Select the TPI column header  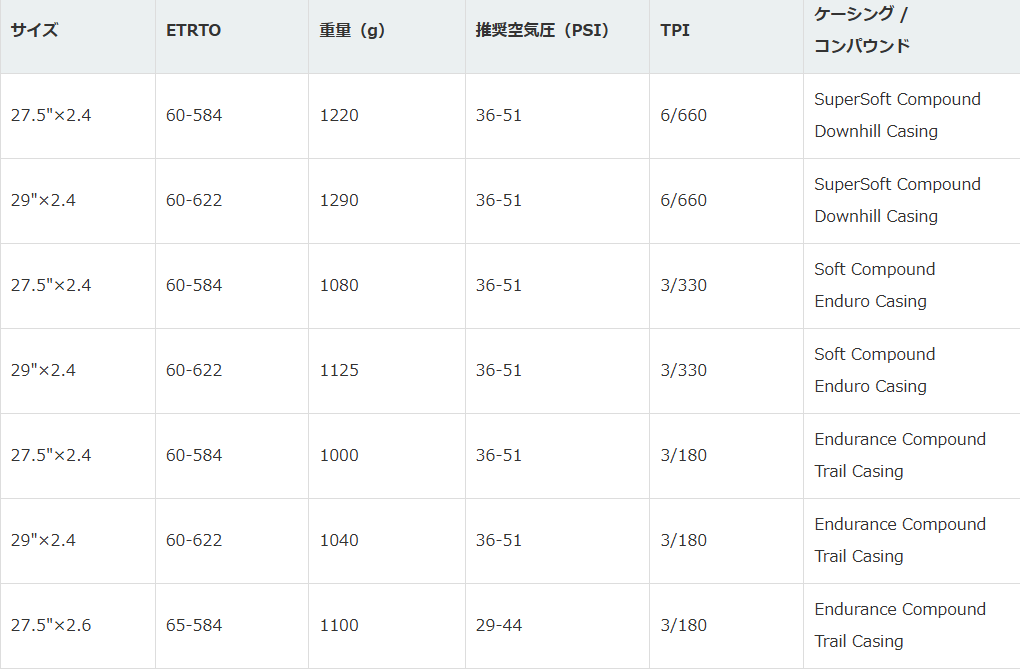coord(675,30)
